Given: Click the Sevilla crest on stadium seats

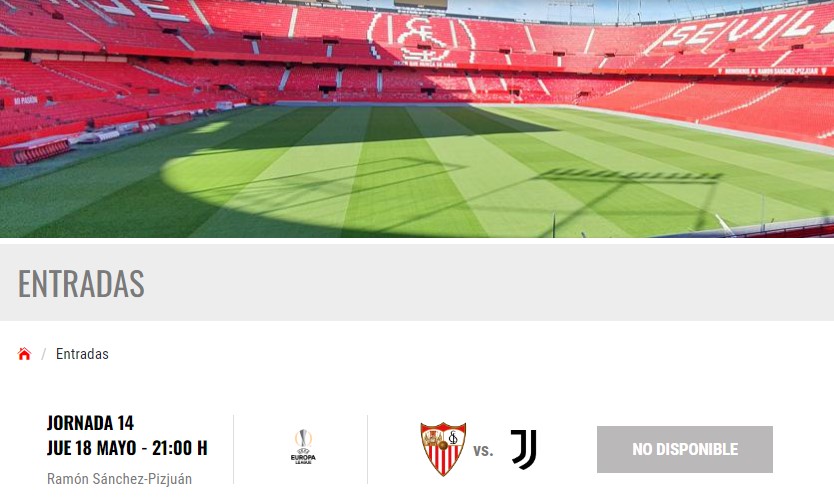Looking at the screenshot, I should [422, 36].
